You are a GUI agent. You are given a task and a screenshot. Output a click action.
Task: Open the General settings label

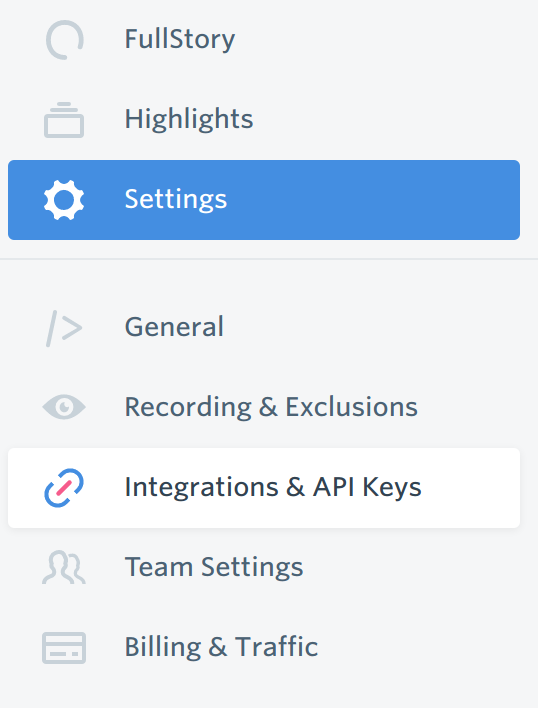coord(174,326)
